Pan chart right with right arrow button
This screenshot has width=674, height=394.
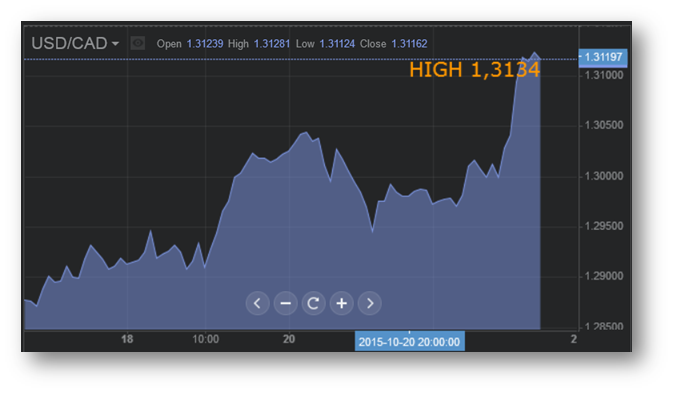pos(370,303)
